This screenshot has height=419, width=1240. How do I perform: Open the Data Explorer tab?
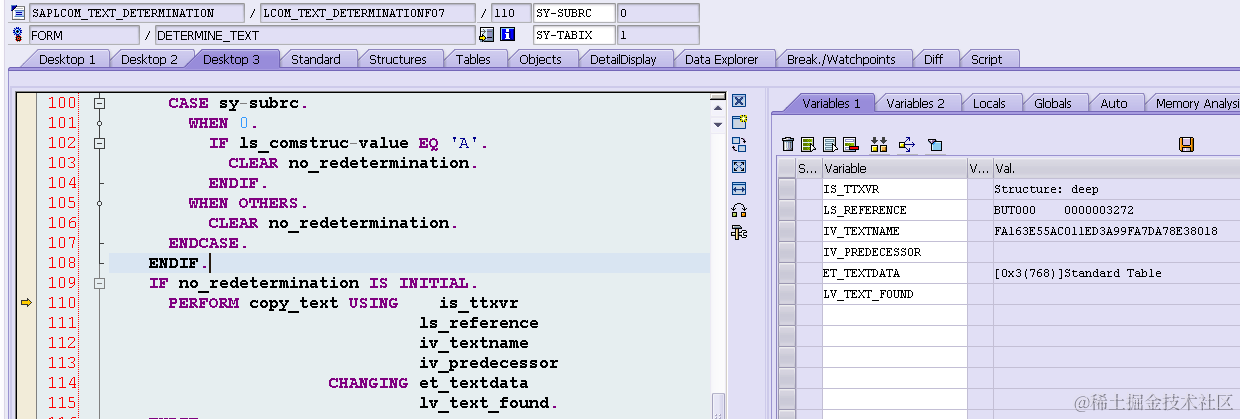(x=722, y=59)
